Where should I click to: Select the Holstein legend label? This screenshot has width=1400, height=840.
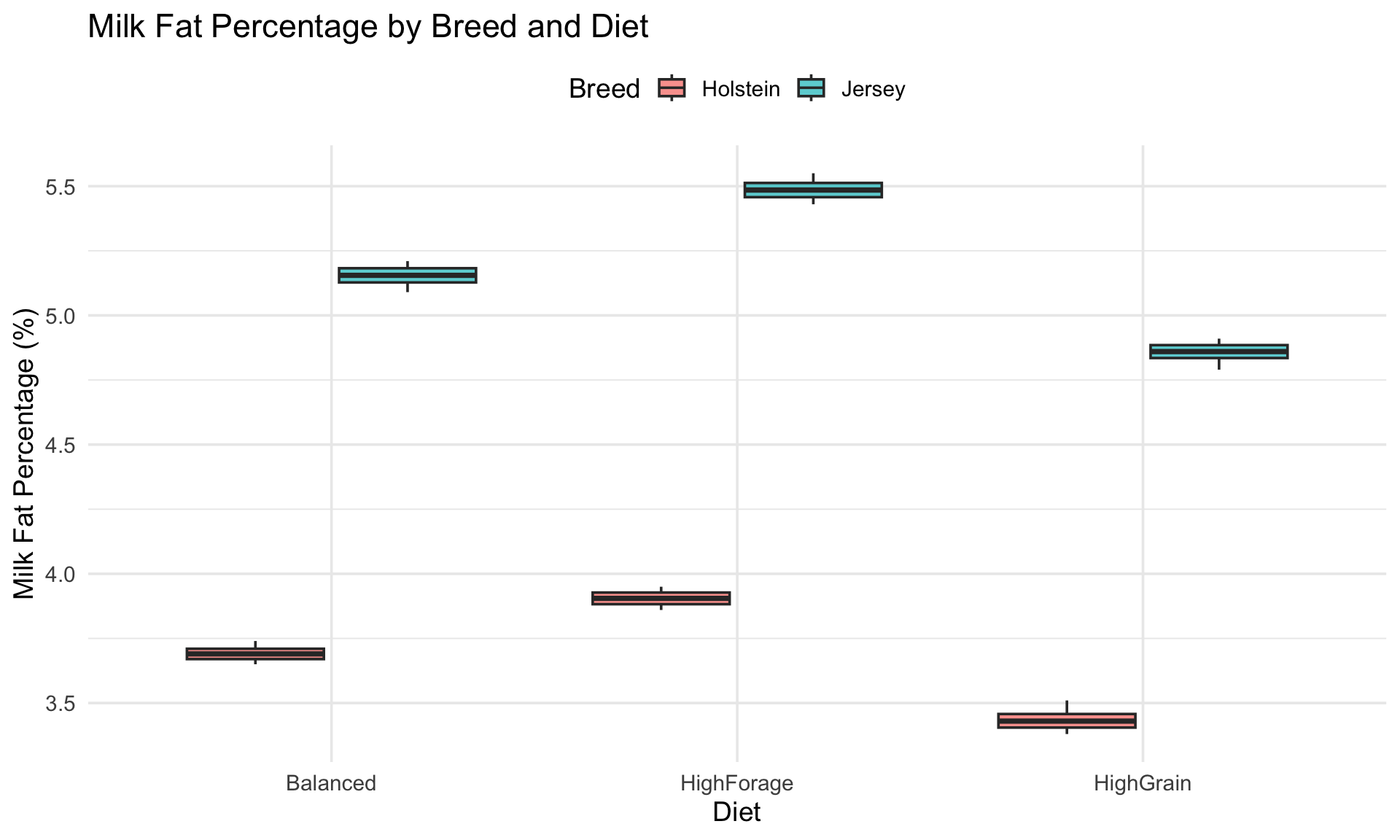click(x=741, y=89)
